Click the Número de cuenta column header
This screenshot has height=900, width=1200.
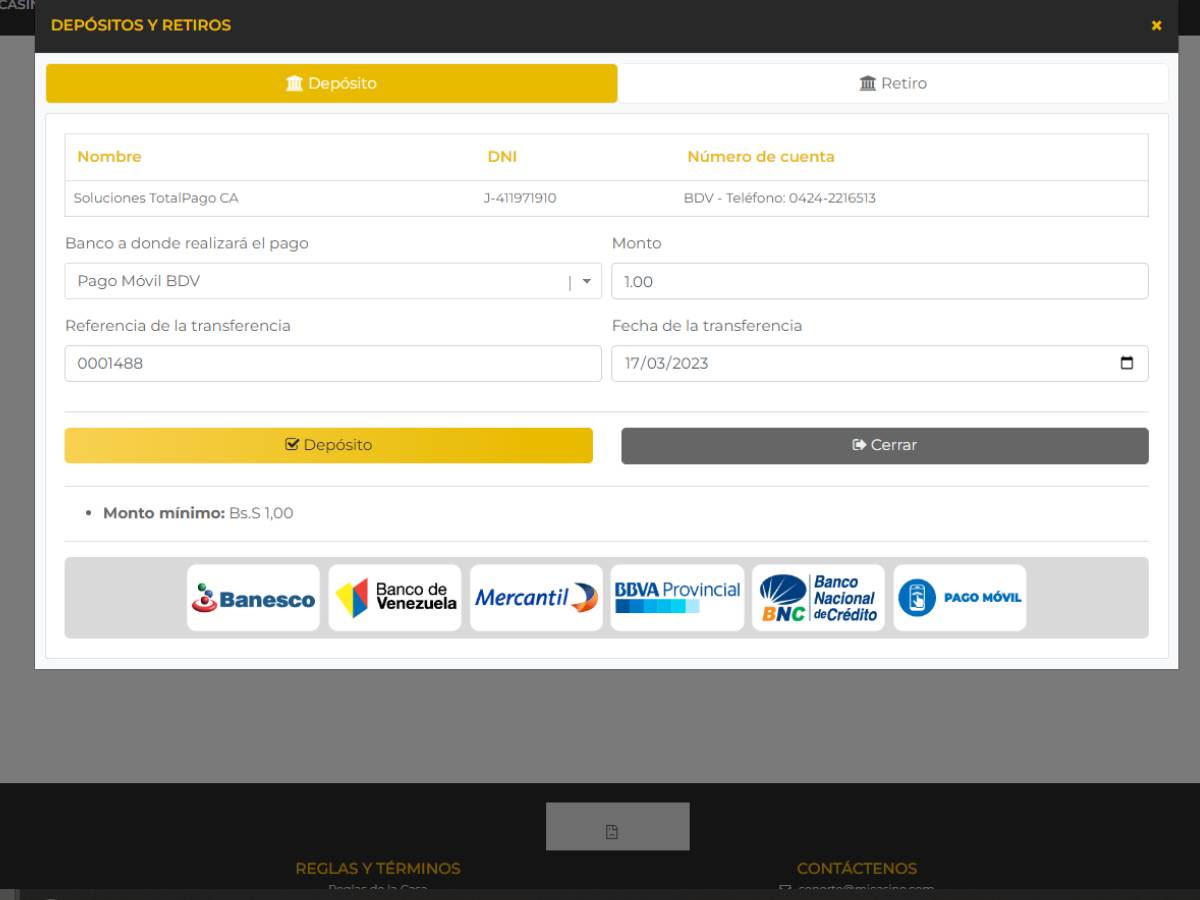(x=760, y=157)
